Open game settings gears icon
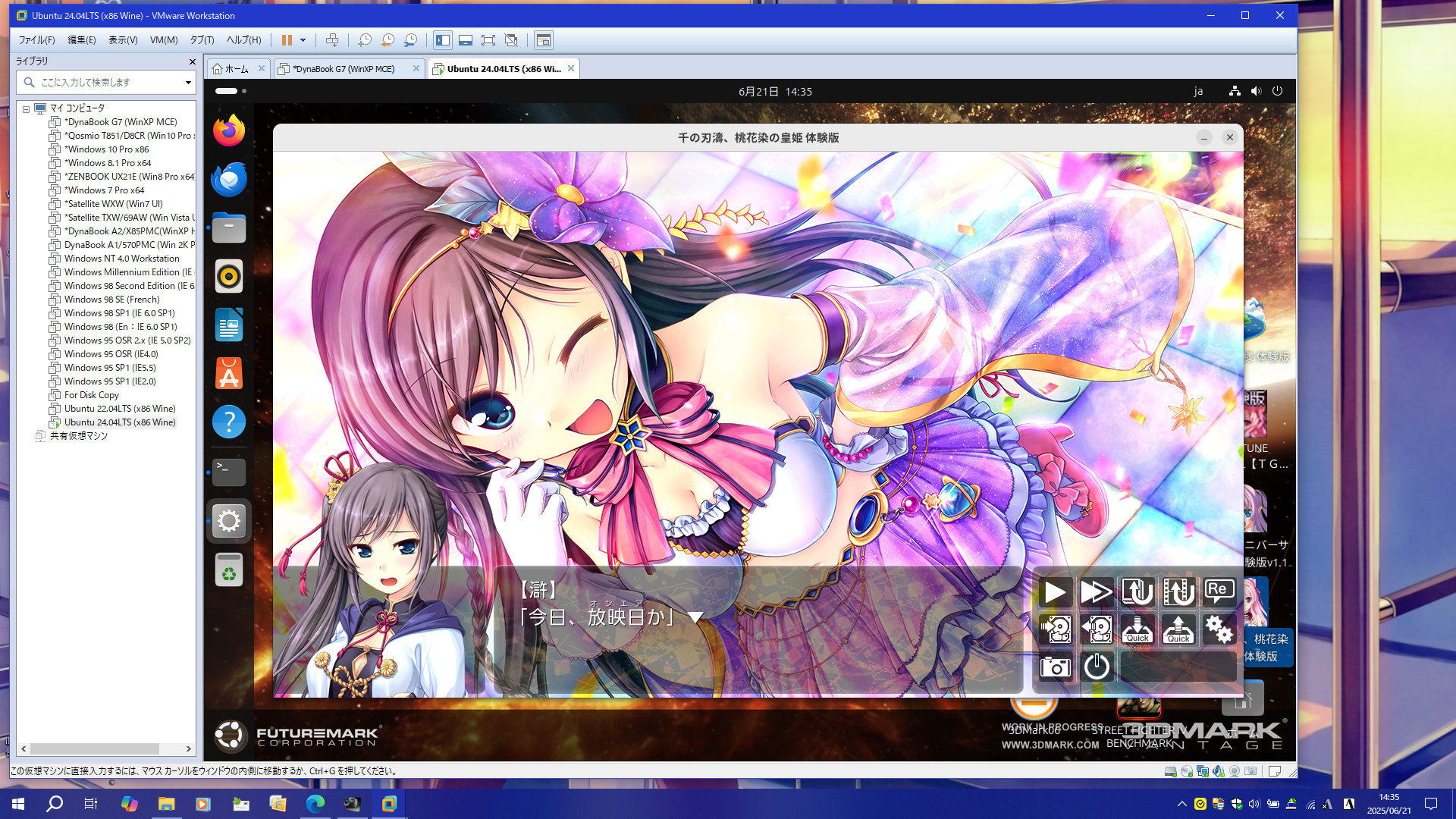 1219,629
